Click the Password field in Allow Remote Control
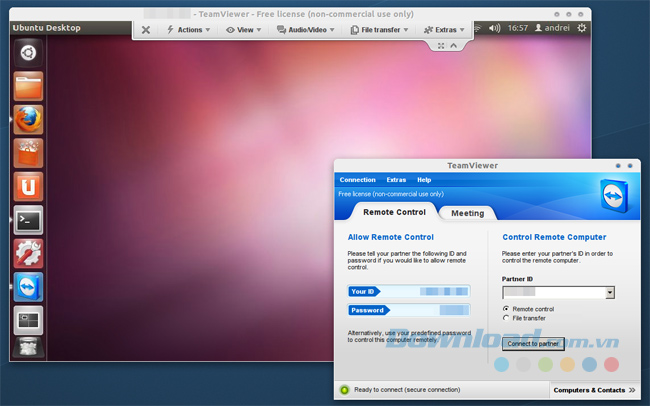 tap(408, 310)
